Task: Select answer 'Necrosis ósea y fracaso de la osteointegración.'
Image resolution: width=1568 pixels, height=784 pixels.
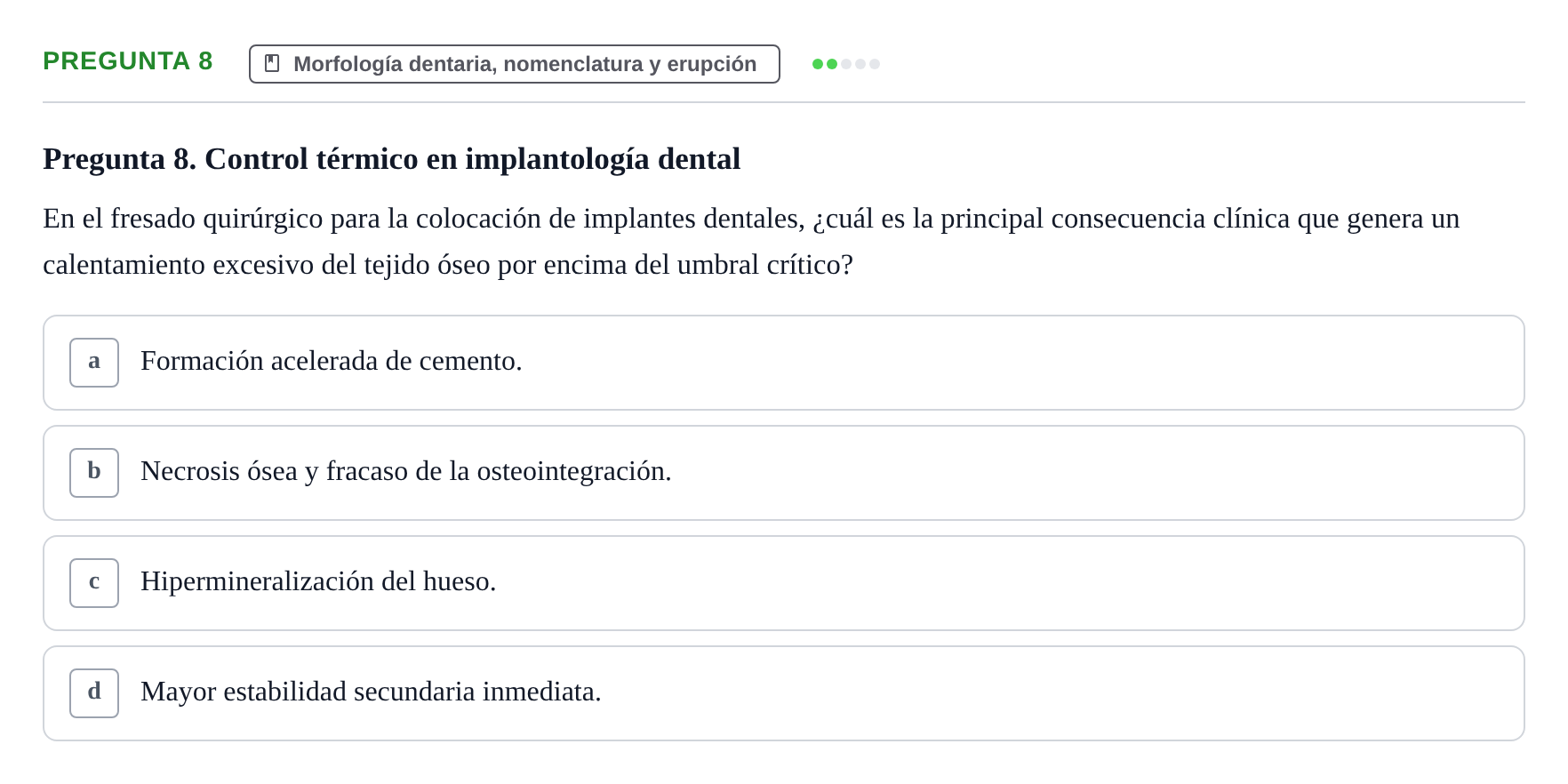Action: tap(784, 473)
